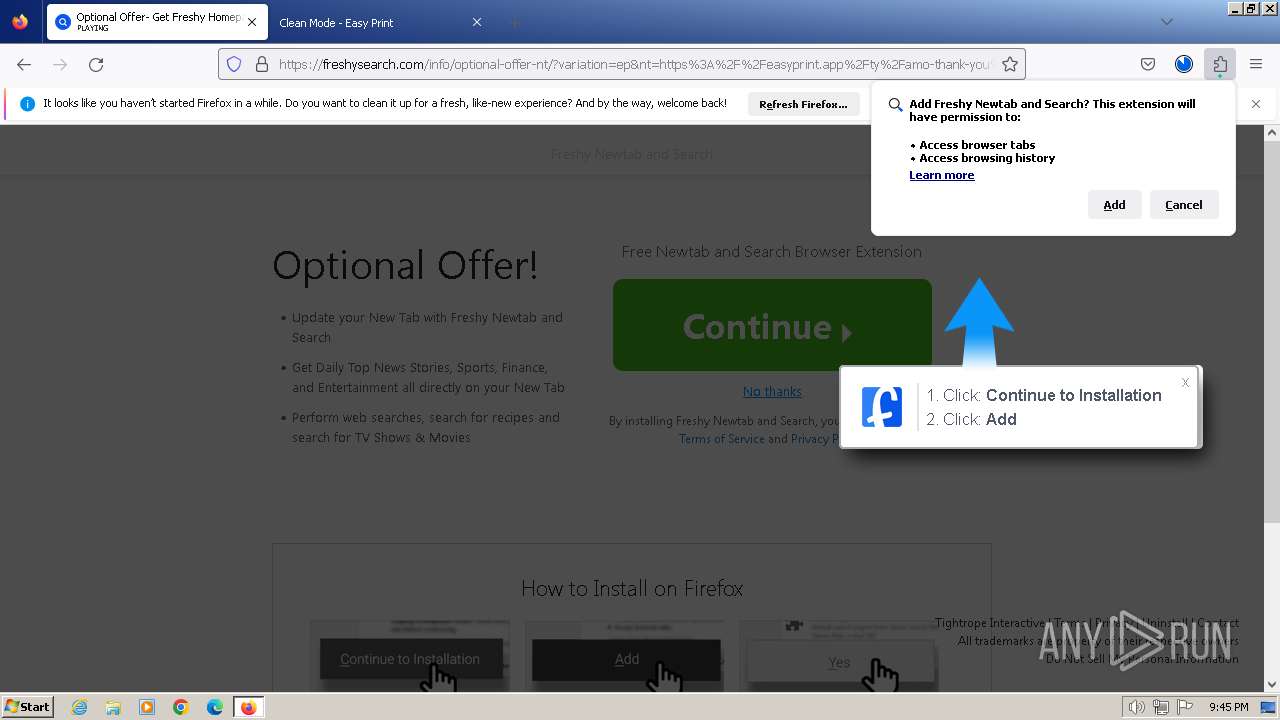
Task: Switch to the Optional Offer tab
Action: click(x=157, y=22)
